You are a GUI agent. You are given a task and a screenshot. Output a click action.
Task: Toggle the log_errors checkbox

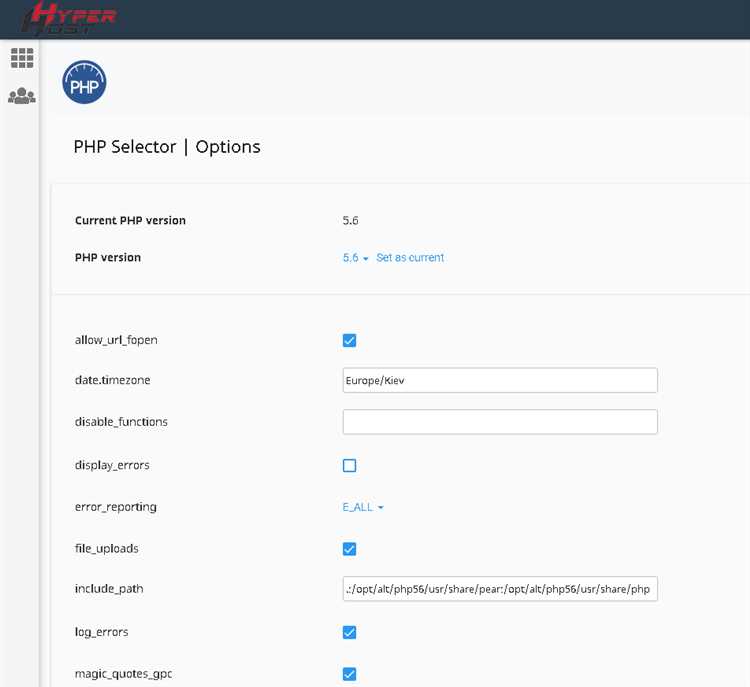tap(350, 632)
